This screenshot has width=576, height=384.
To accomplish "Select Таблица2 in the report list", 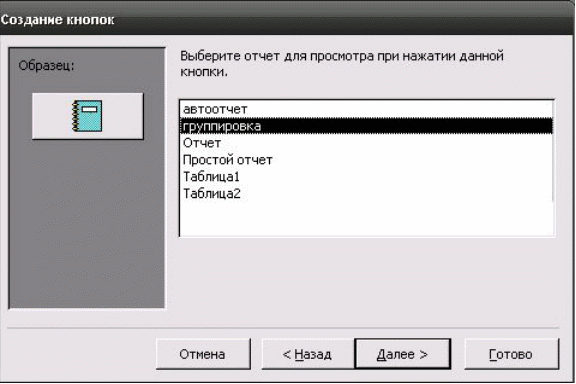I will [366, 194].
